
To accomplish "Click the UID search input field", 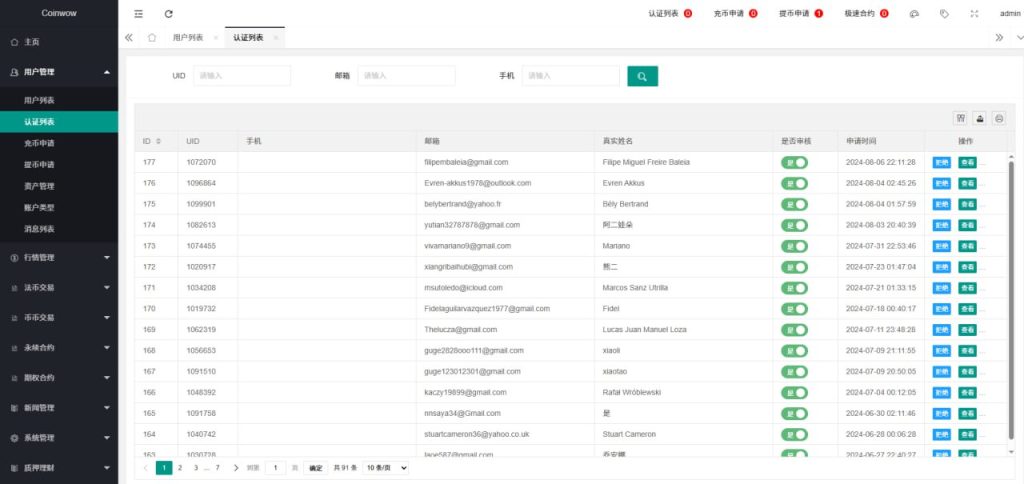I will (241, 76).
